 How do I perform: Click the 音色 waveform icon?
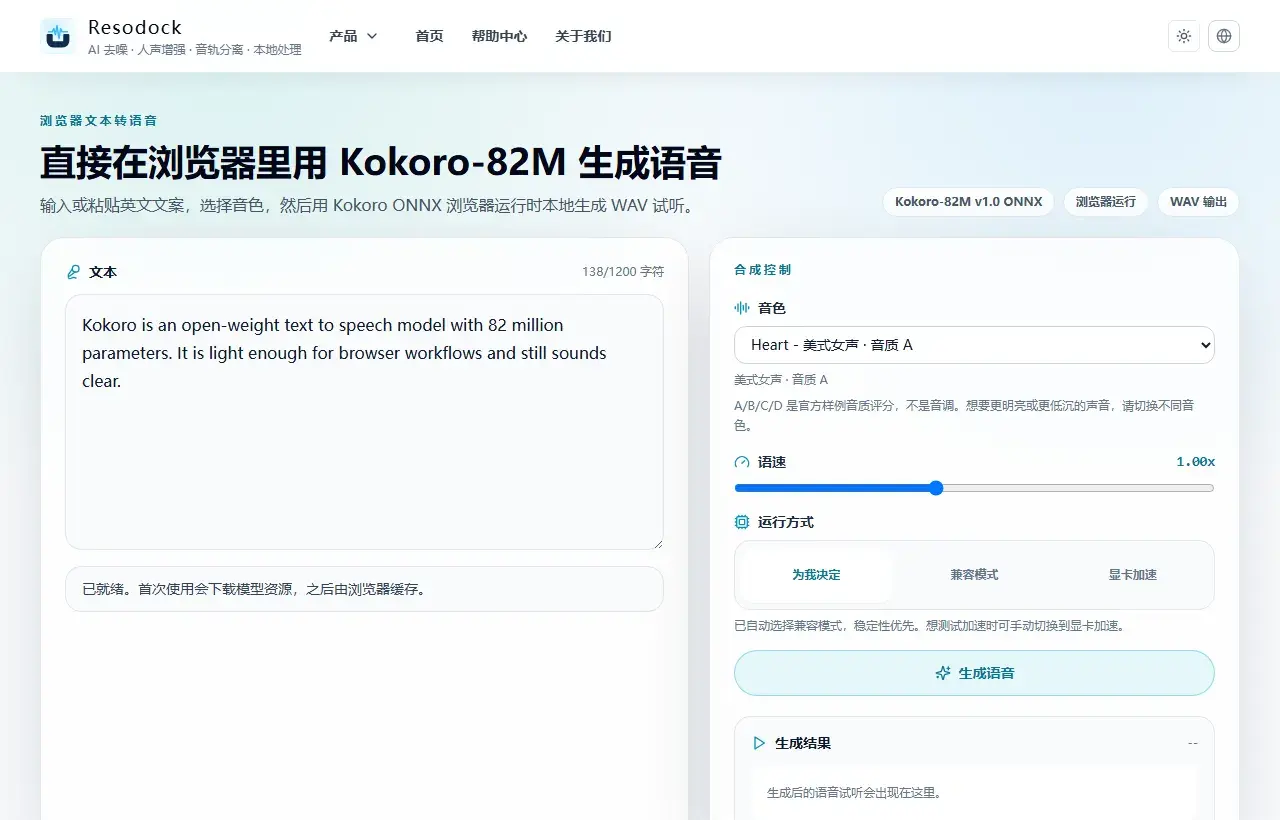coord(742,308)
